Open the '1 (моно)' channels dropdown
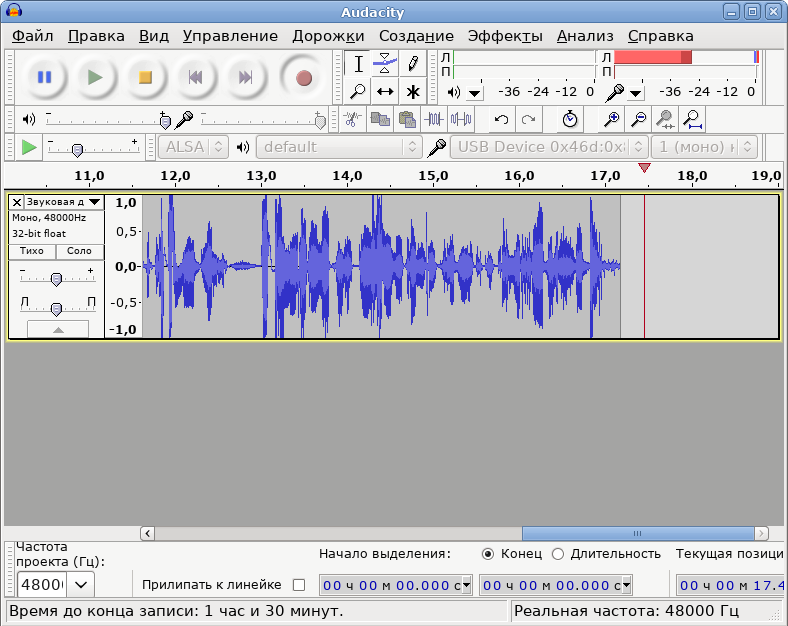788x626 pixels. 704,147
